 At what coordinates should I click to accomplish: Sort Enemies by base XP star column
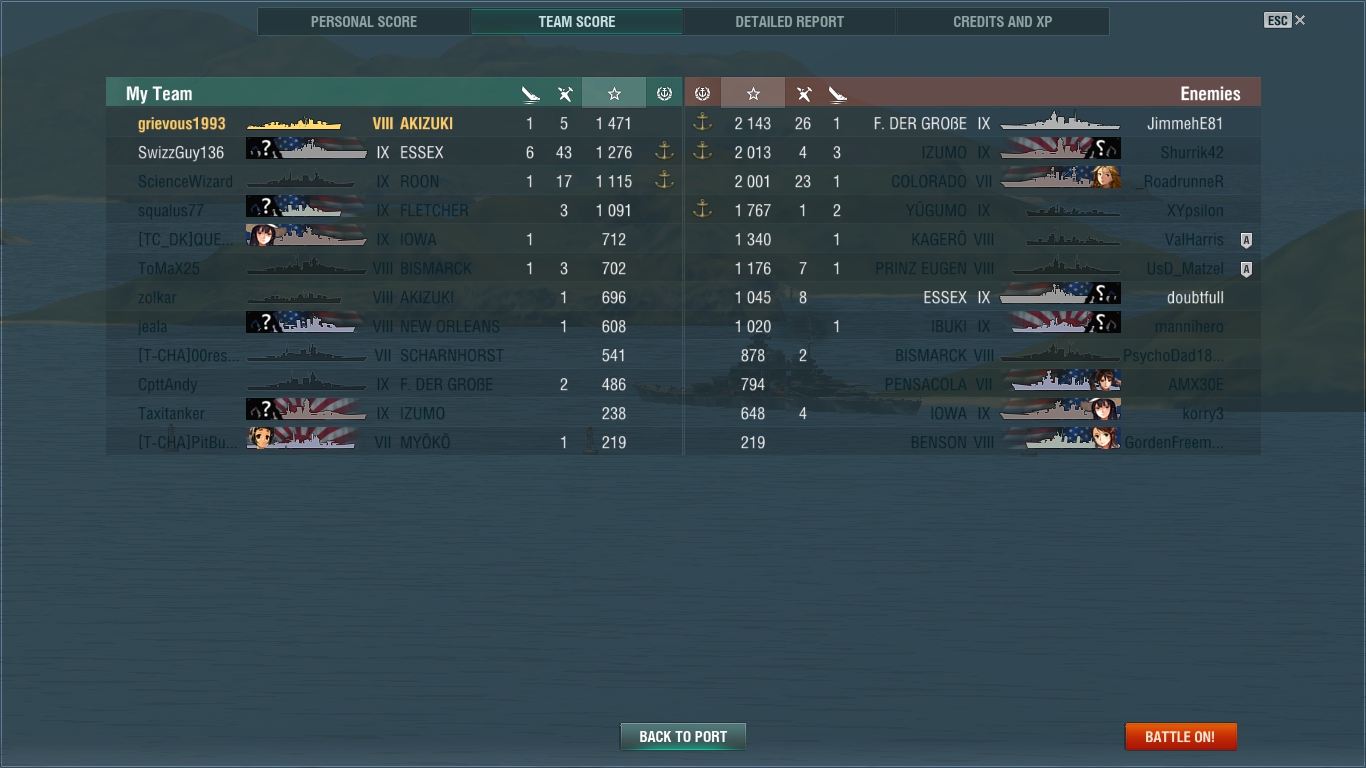click(753, 93)
